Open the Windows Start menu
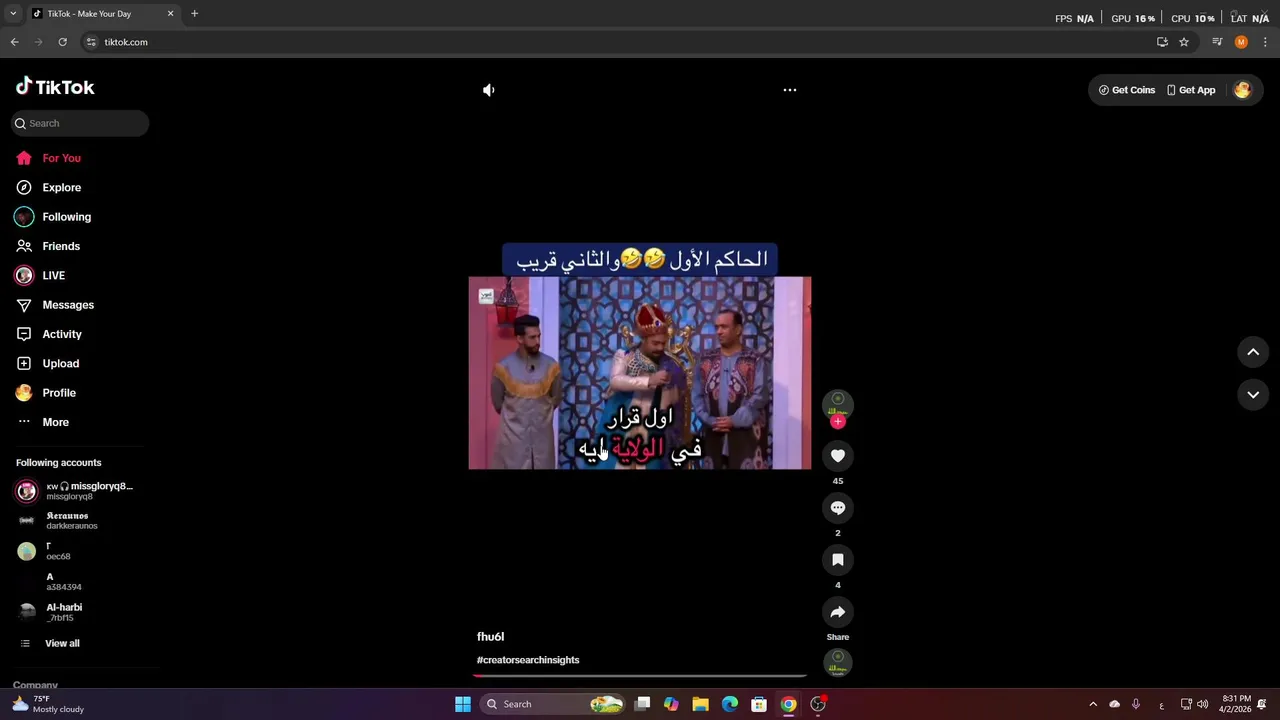Image resolution: width=1280 pixels, height=720 pixels. click(463, 704)
